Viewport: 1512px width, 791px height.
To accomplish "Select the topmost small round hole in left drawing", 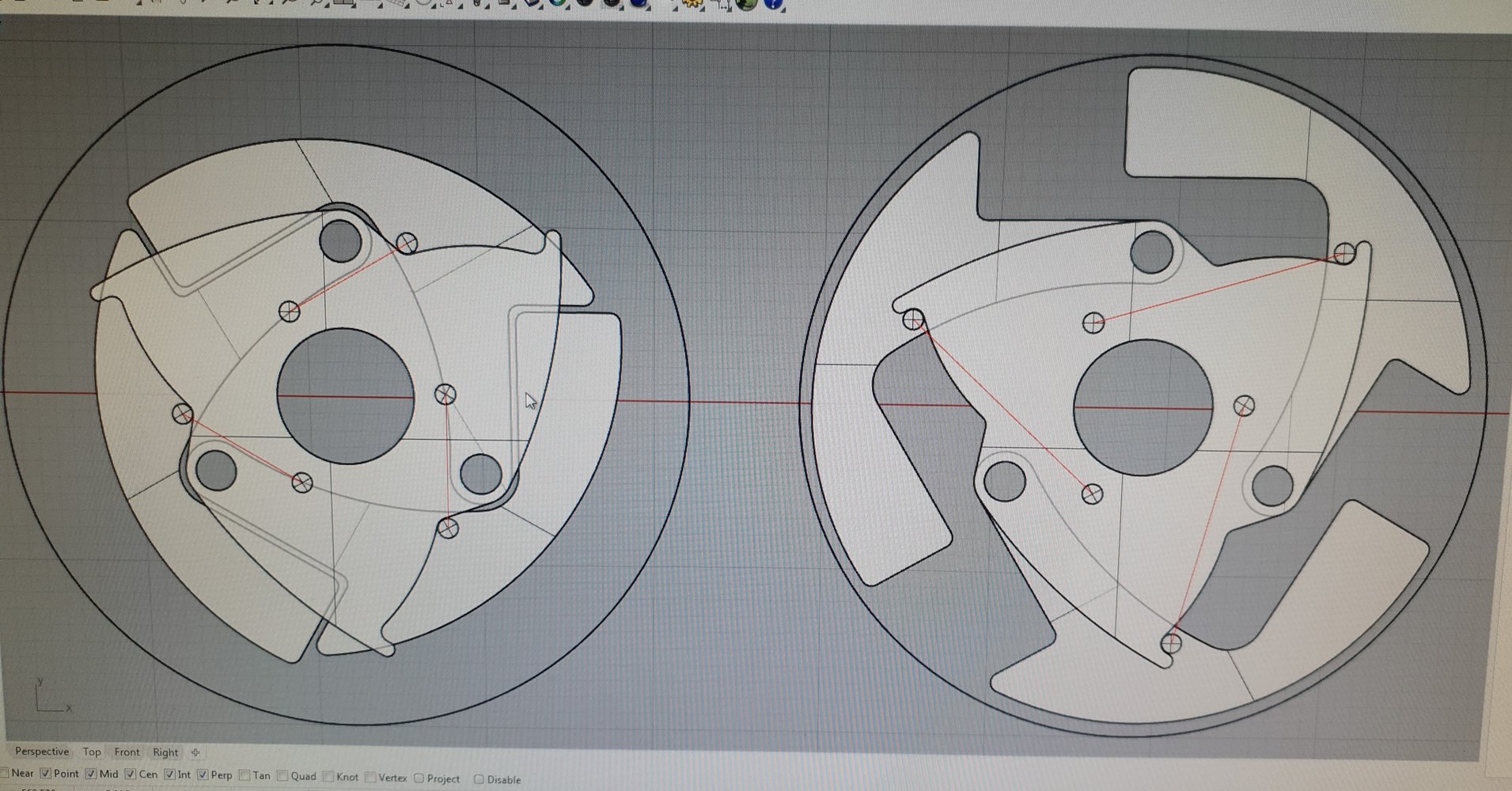I will [341, 241].
